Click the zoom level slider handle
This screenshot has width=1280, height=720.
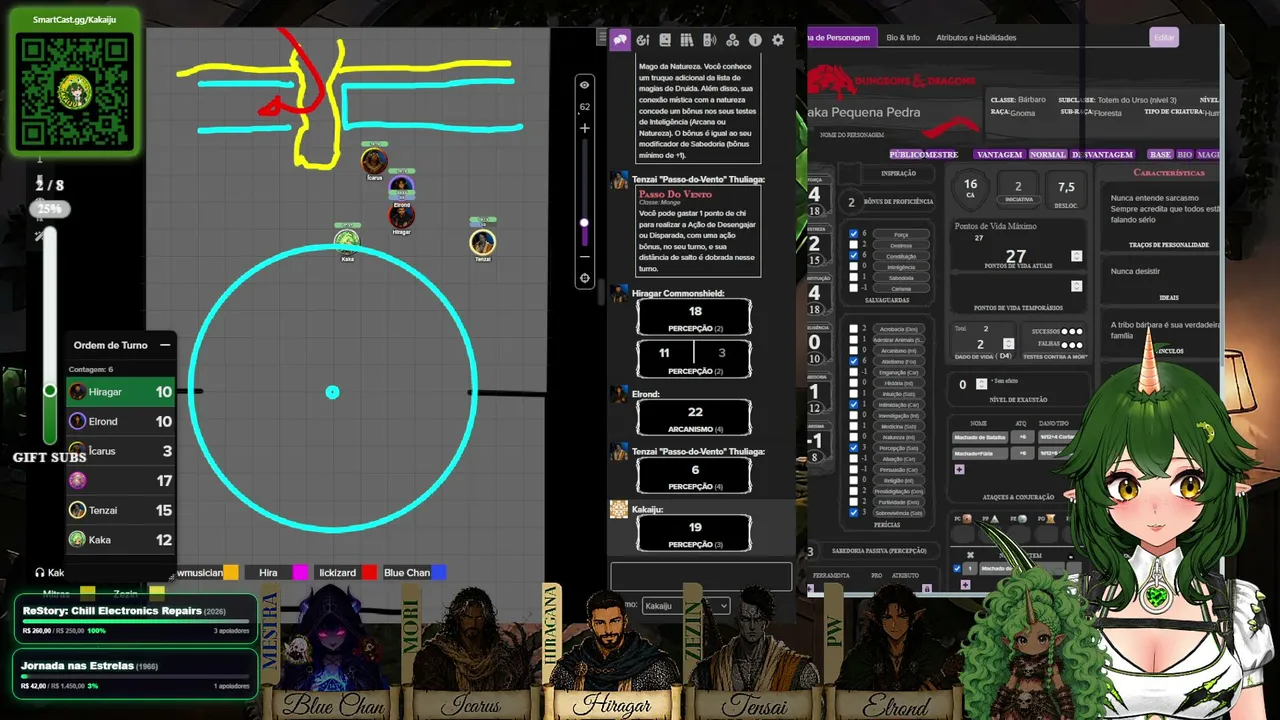click(585, 223)
